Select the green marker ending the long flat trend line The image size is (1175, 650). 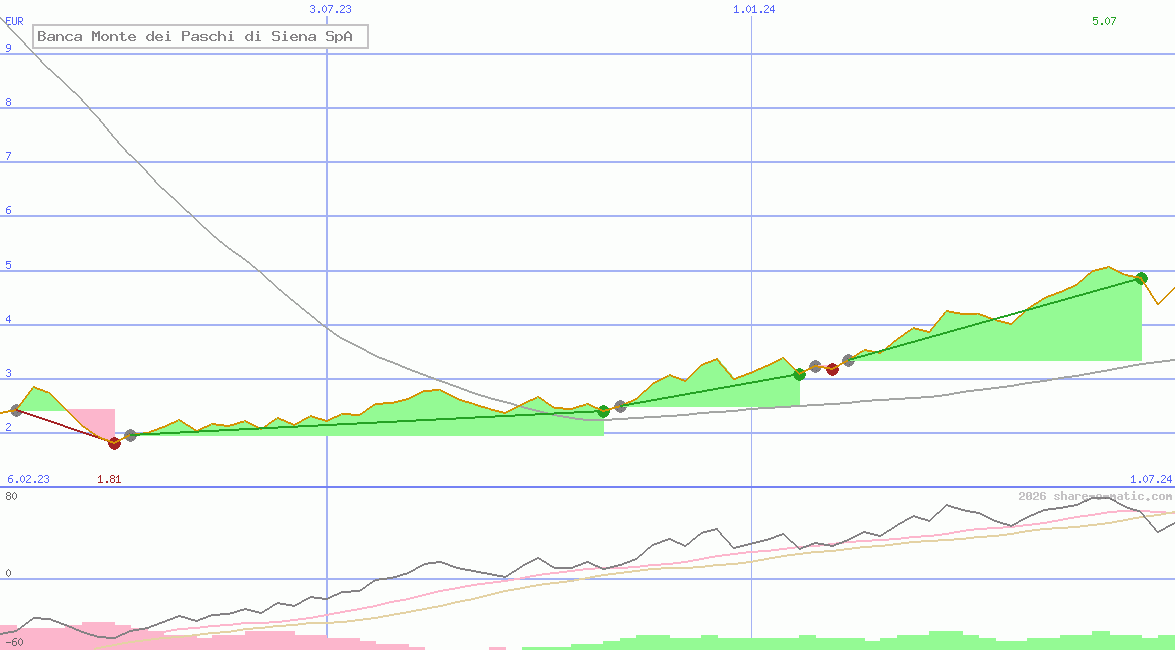603,411
